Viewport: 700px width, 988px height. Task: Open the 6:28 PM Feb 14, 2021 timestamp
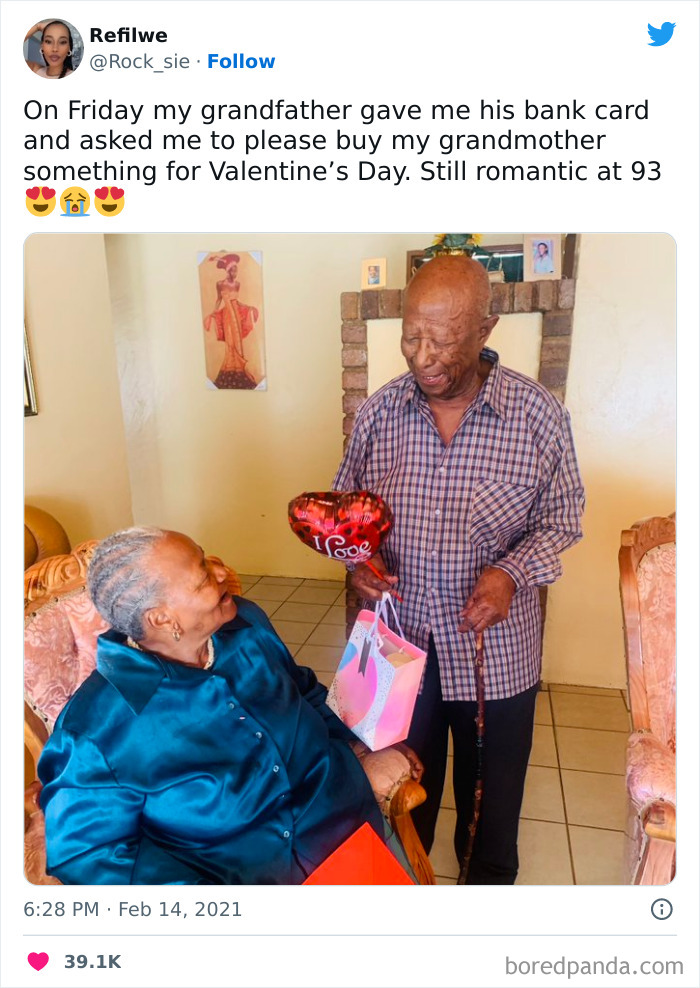point(132,909)
